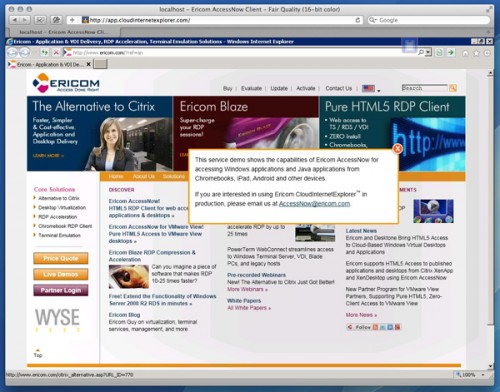
Task: Close the Ericom IE tab with its X
Action: 88,64
